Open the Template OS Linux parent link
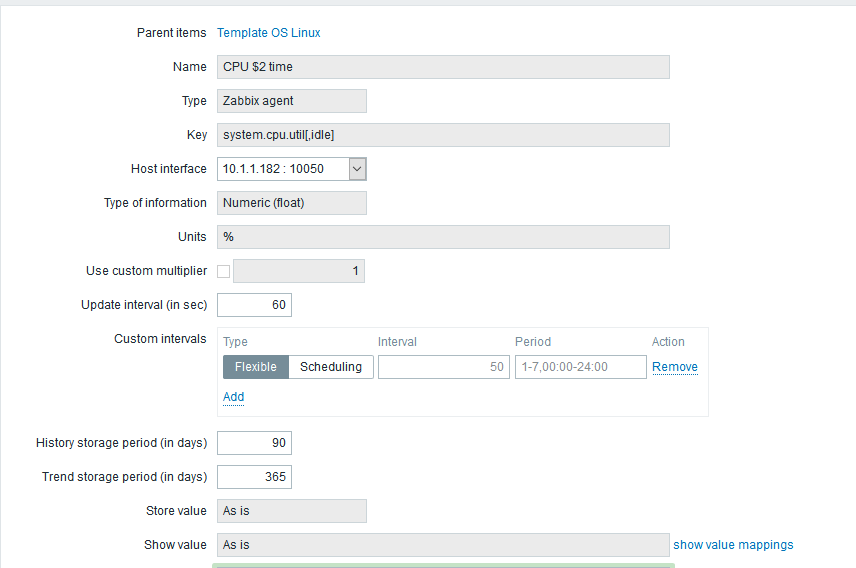The width and height of the screenshot is (856, 568). click(x=268, y=33)
